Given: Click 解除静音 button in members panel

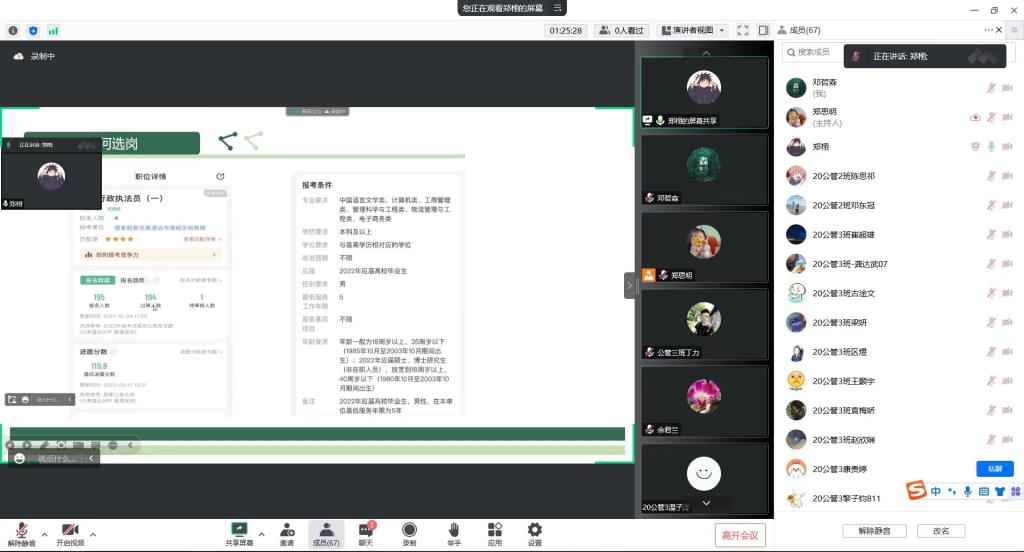Looking at the screenshot, I should point(874,530).
